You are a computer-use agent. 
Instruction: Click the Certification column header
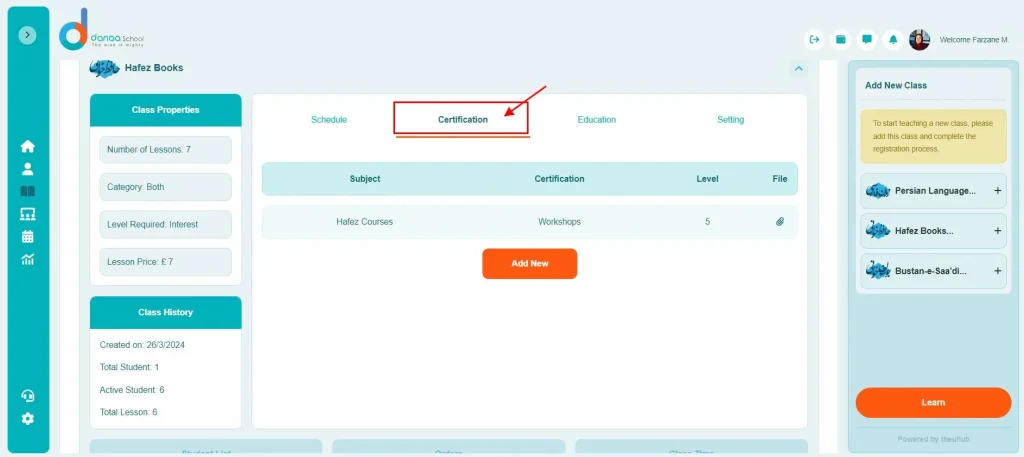[x=559, y=179]
